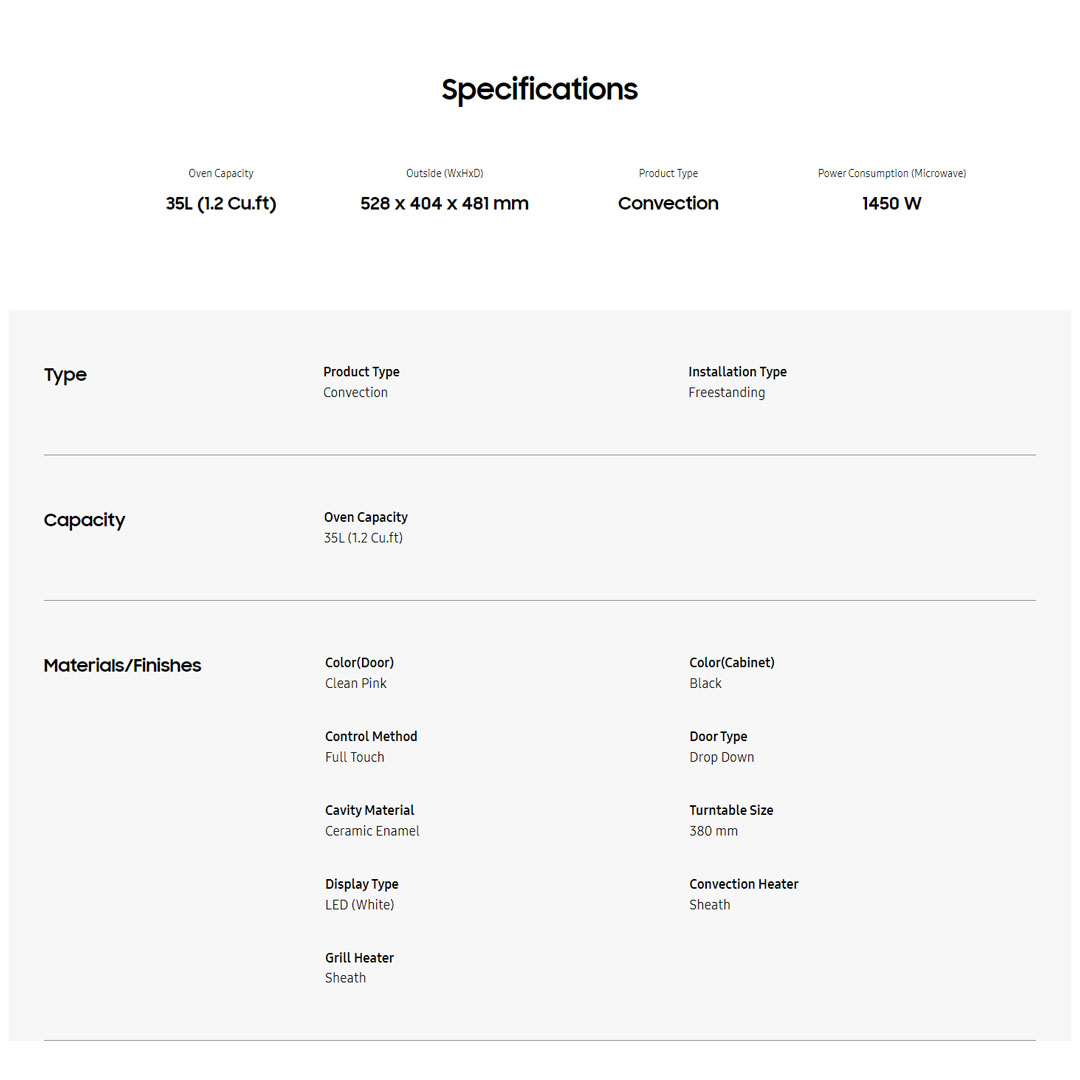The height and width of the screenshot is (1080, 1080).
Task: Select the Freestanding value text
Action: coord(726,393)
